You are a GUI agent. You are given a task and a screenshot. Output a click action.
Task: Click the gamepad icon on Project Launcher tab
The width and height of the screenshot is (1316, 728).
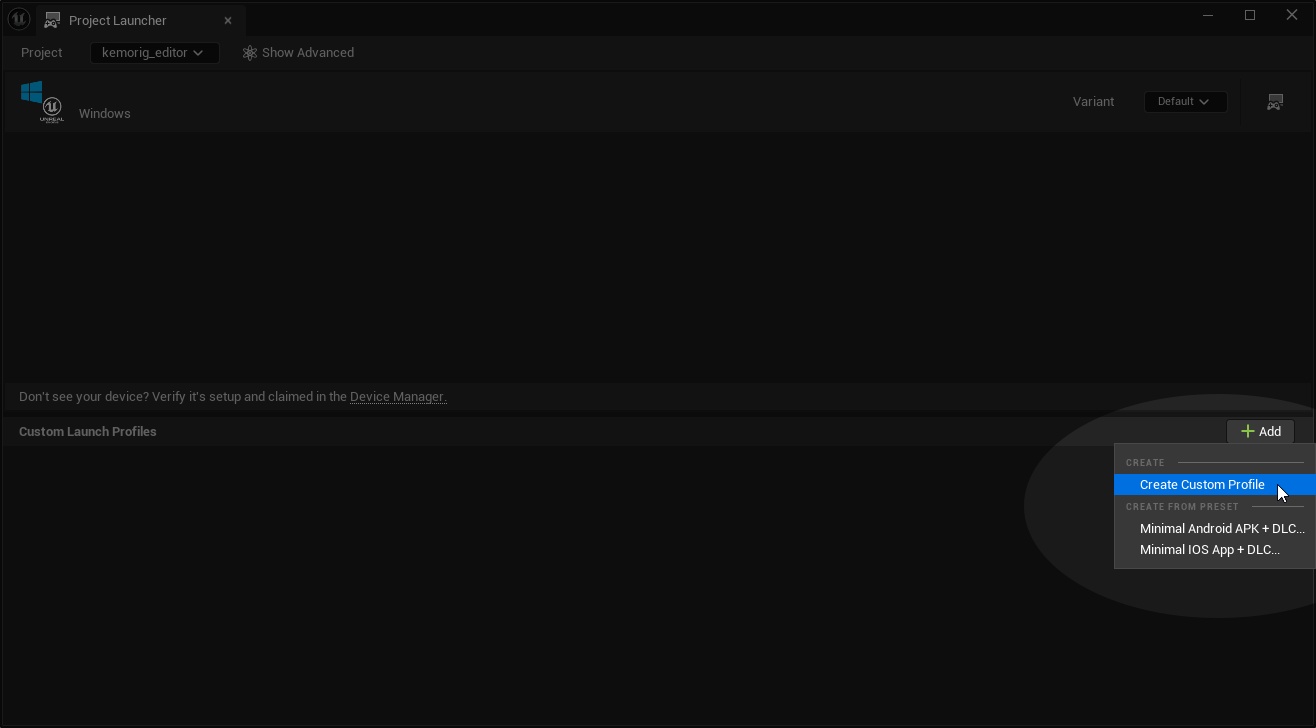(x=51, y=20)
